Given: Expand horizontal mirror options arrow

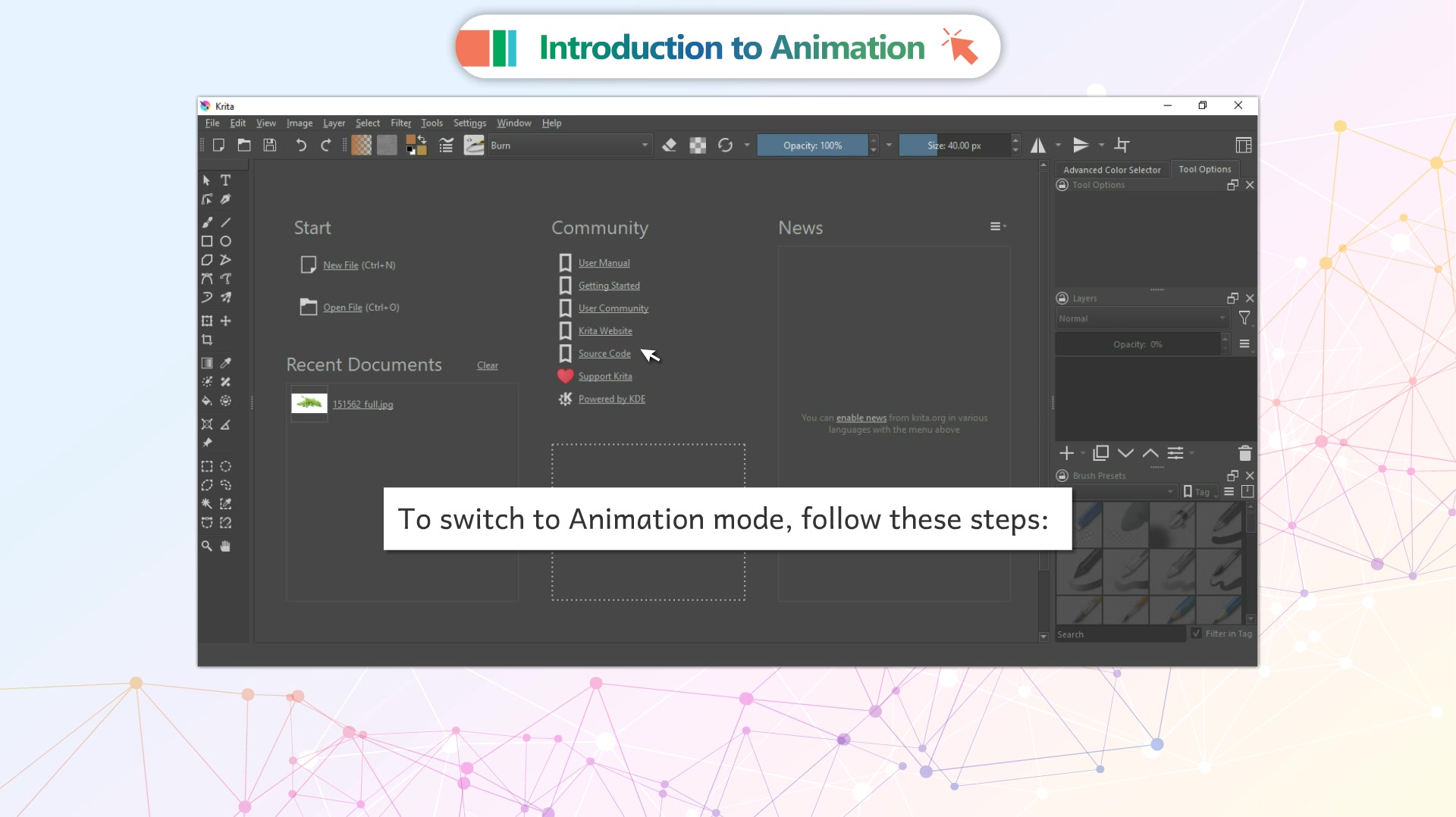Looking at the screenshot, I should pyautogui.click(x=1058, y=146).
